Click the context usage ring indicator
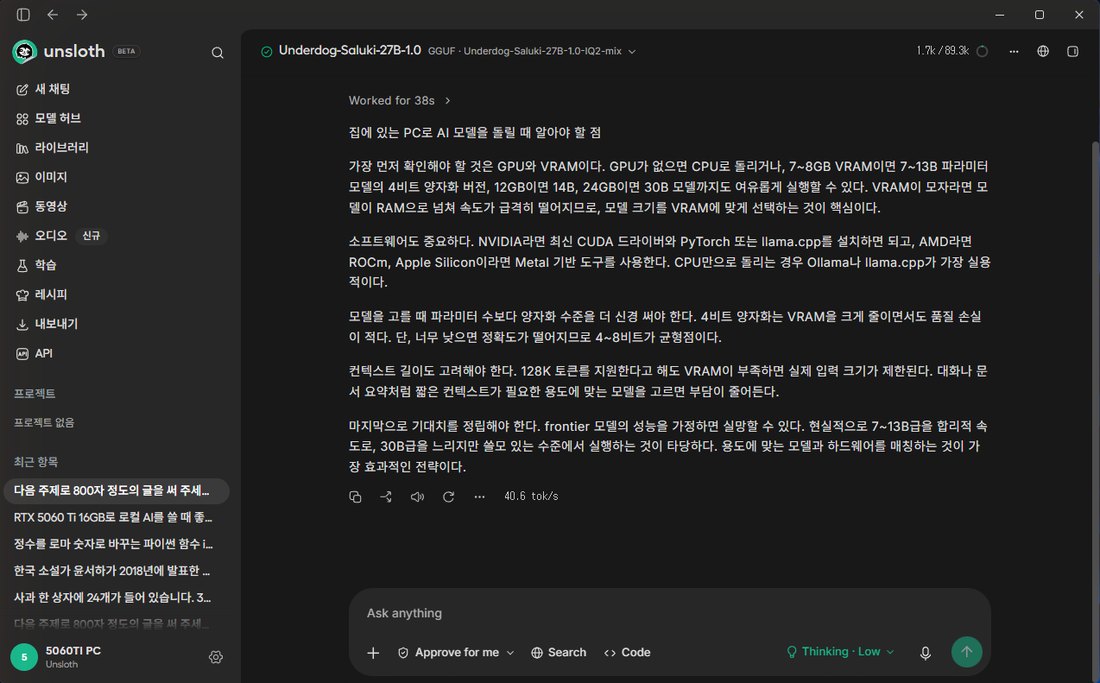This screenshot has height=683, width=1100. (982, 51)
